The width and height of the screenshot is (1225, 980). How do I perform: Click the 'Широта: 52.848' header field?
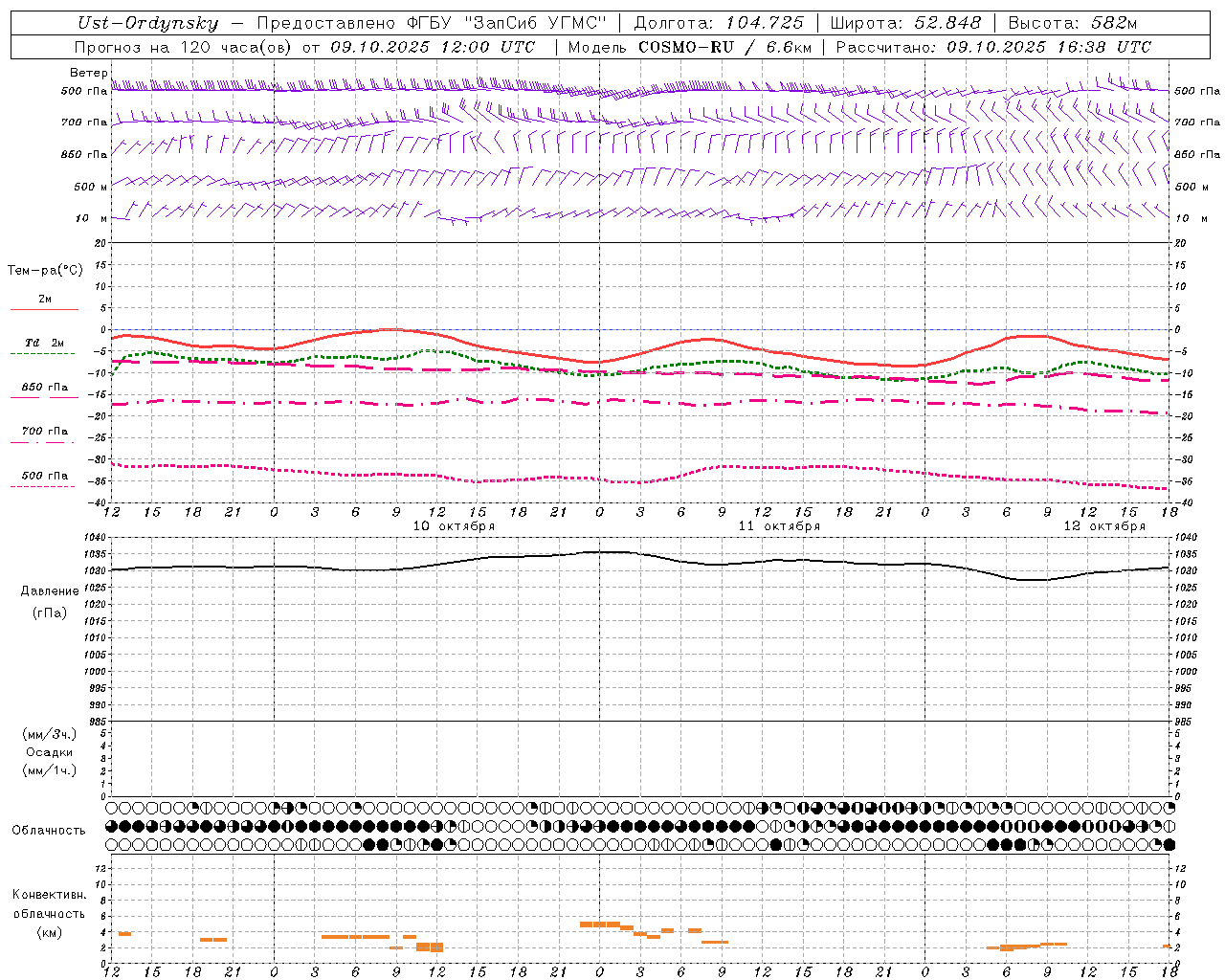pyautogui.click(x=905, y=23)
